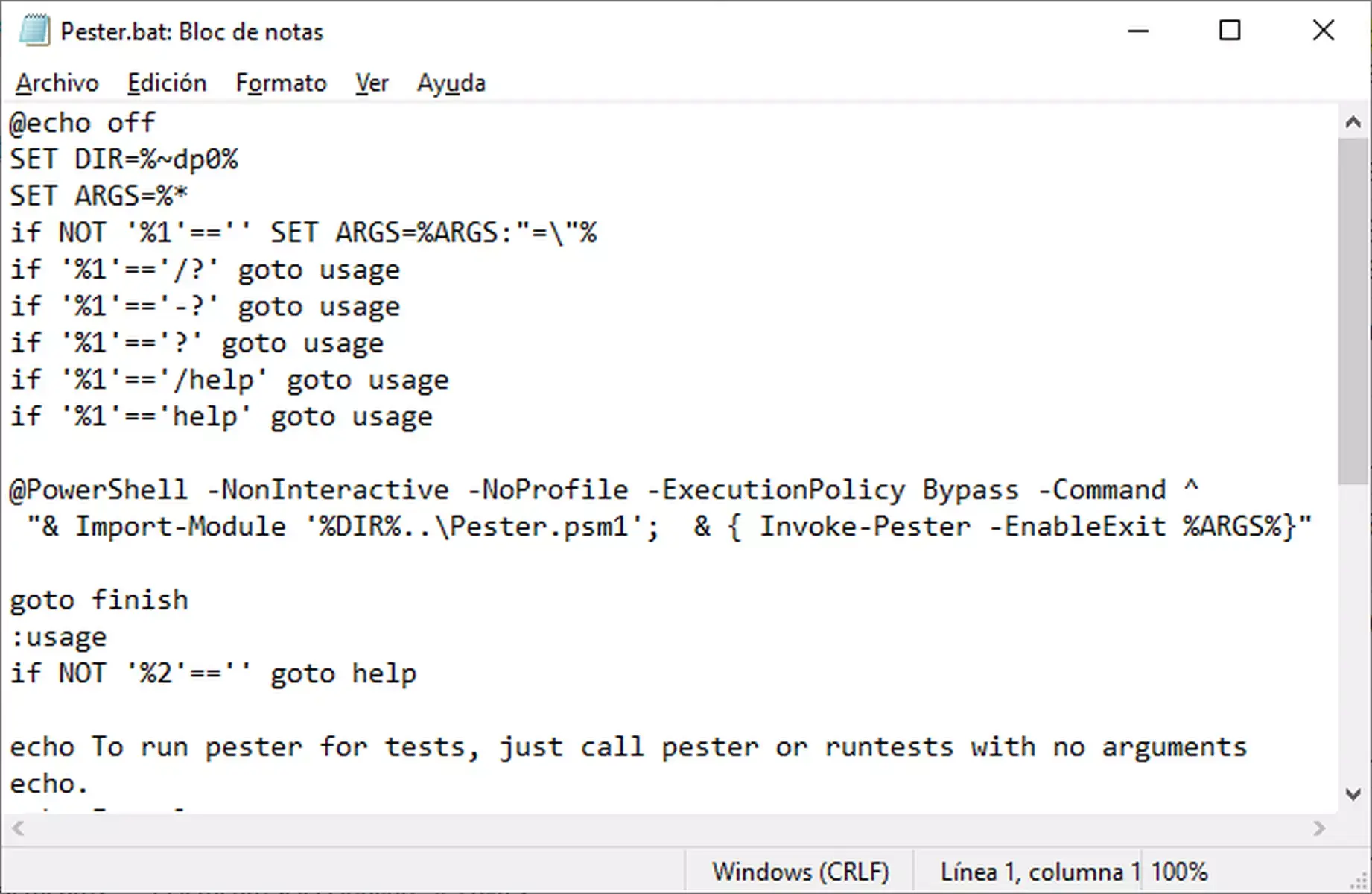This screenshot has width=1372, height=894.
Task: Open the Ver menu
Action: coord(371,83)
